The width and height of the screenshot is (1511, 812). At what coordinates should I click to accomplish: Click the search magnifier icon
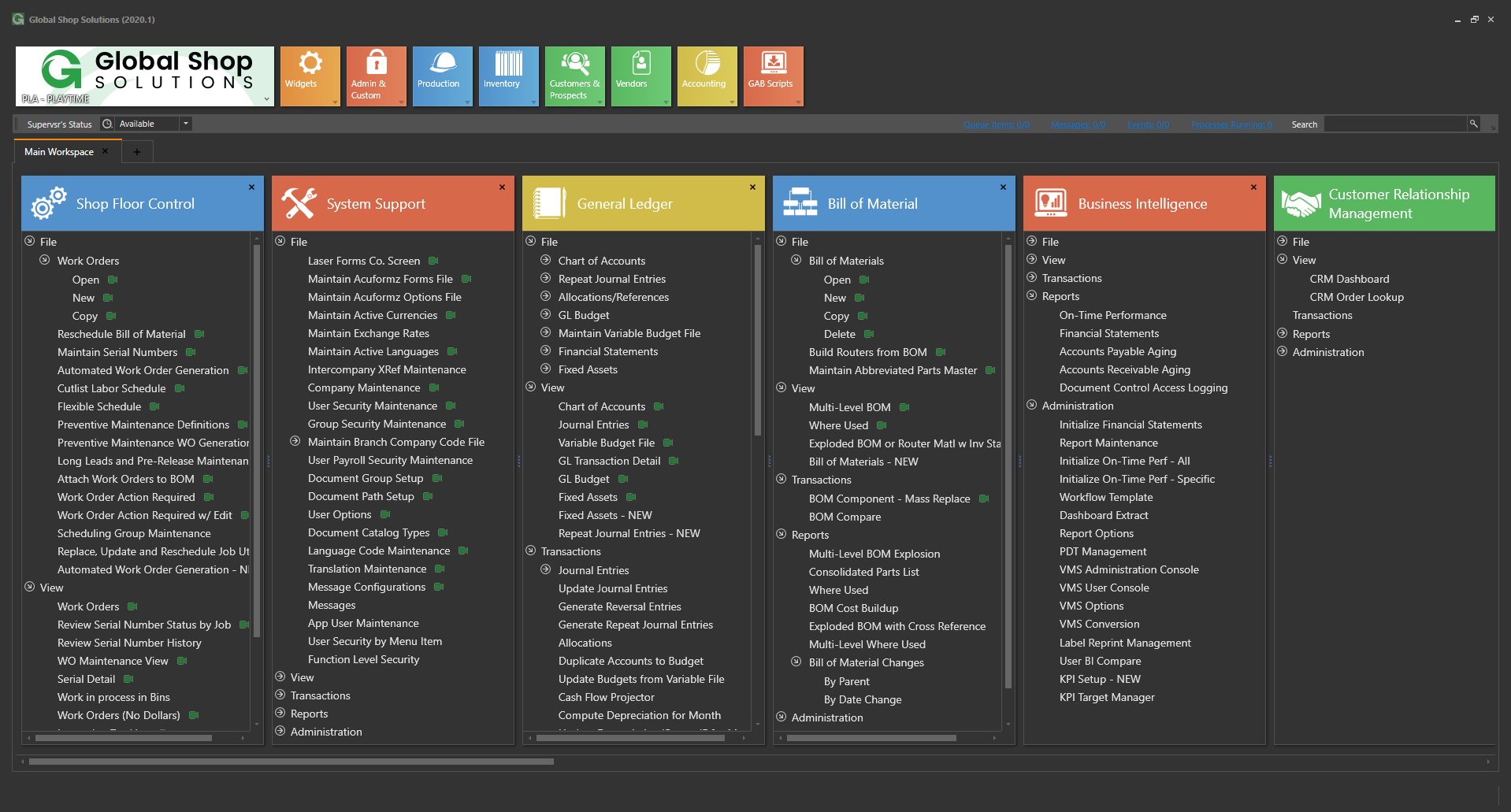[x=1473, y=124]
